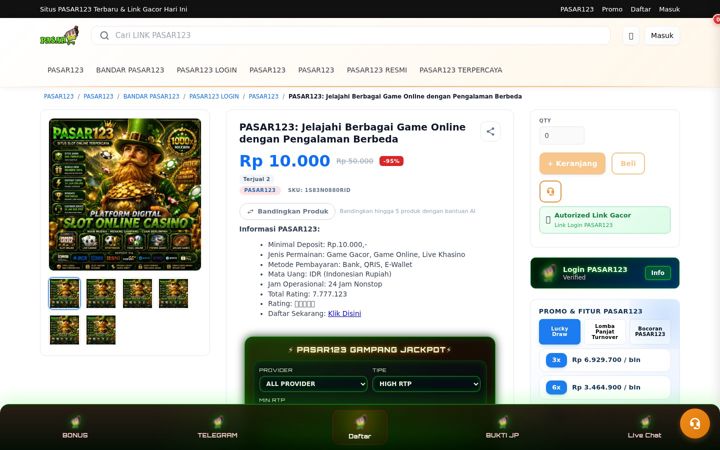Select the first highlighted product thumbnail
This screenshot has height=450, width=720.
[x=64, y=293]
